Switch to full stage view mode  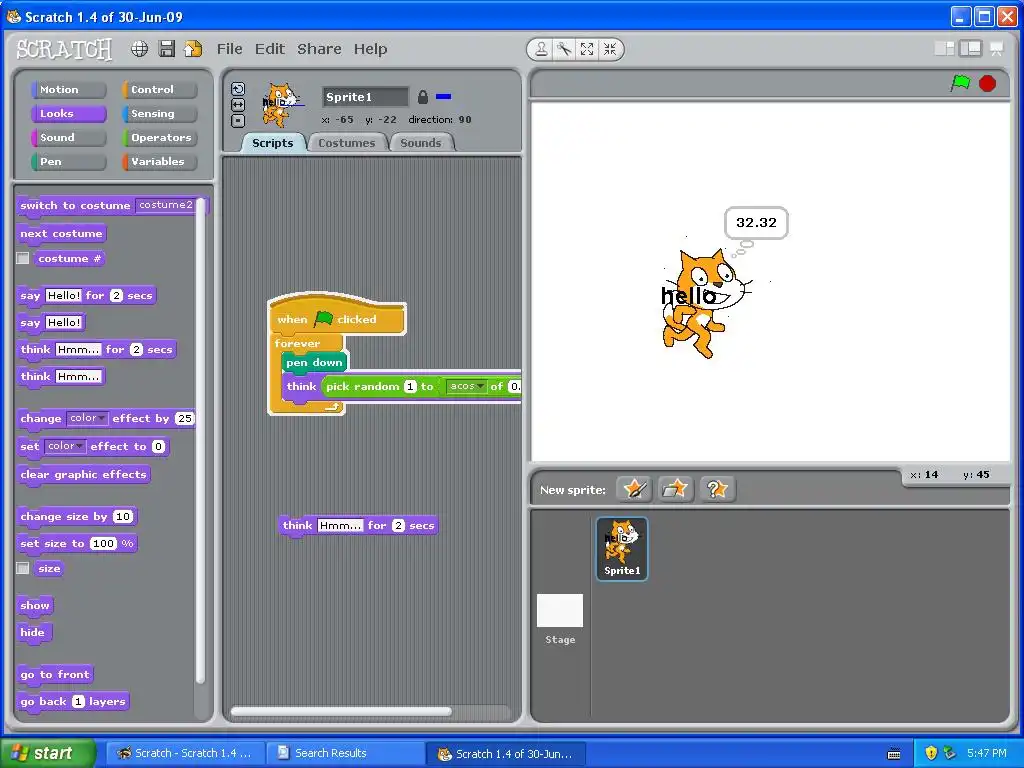click(x=970, y=49)
